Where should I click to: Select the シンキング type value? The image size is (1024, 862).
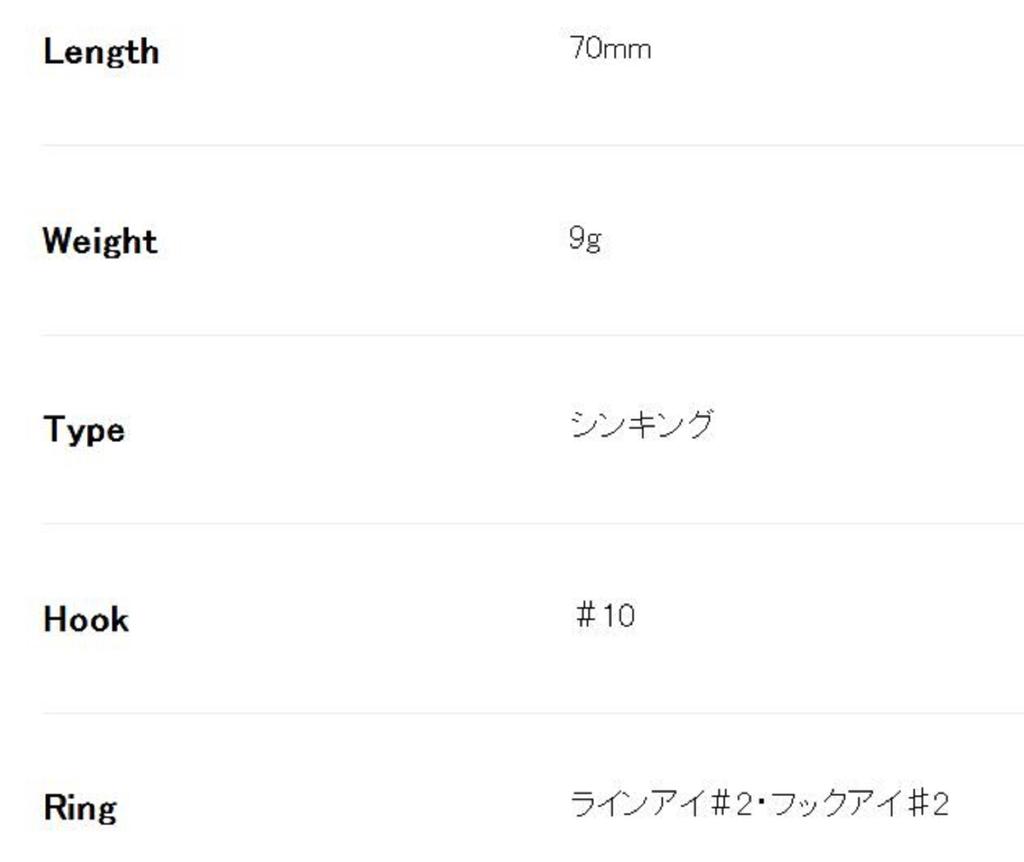click(x=642, y=425)
